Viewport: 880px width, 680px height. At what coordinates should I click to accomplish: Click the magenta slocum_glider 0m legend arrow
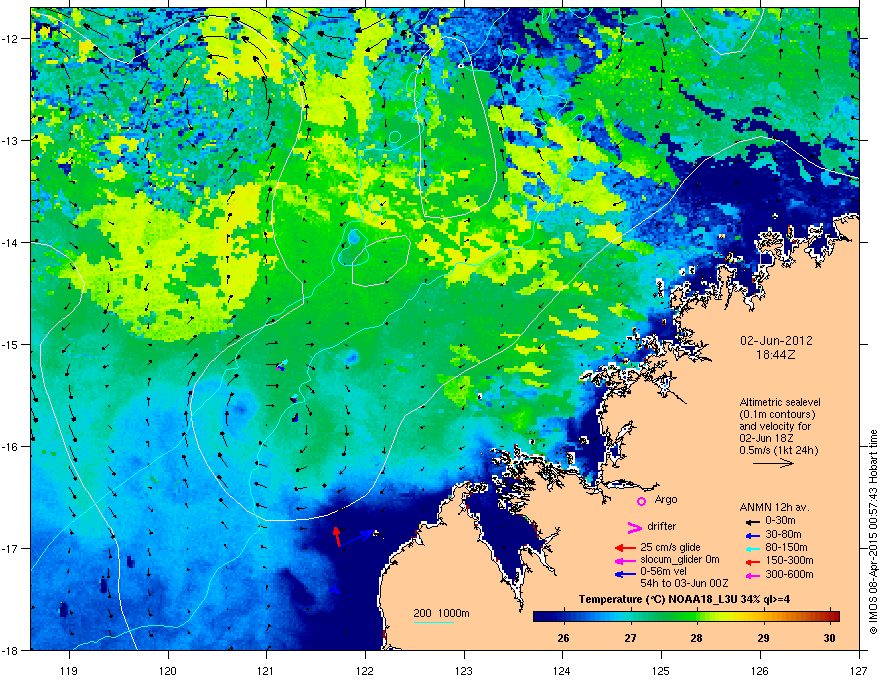(625, 560)
